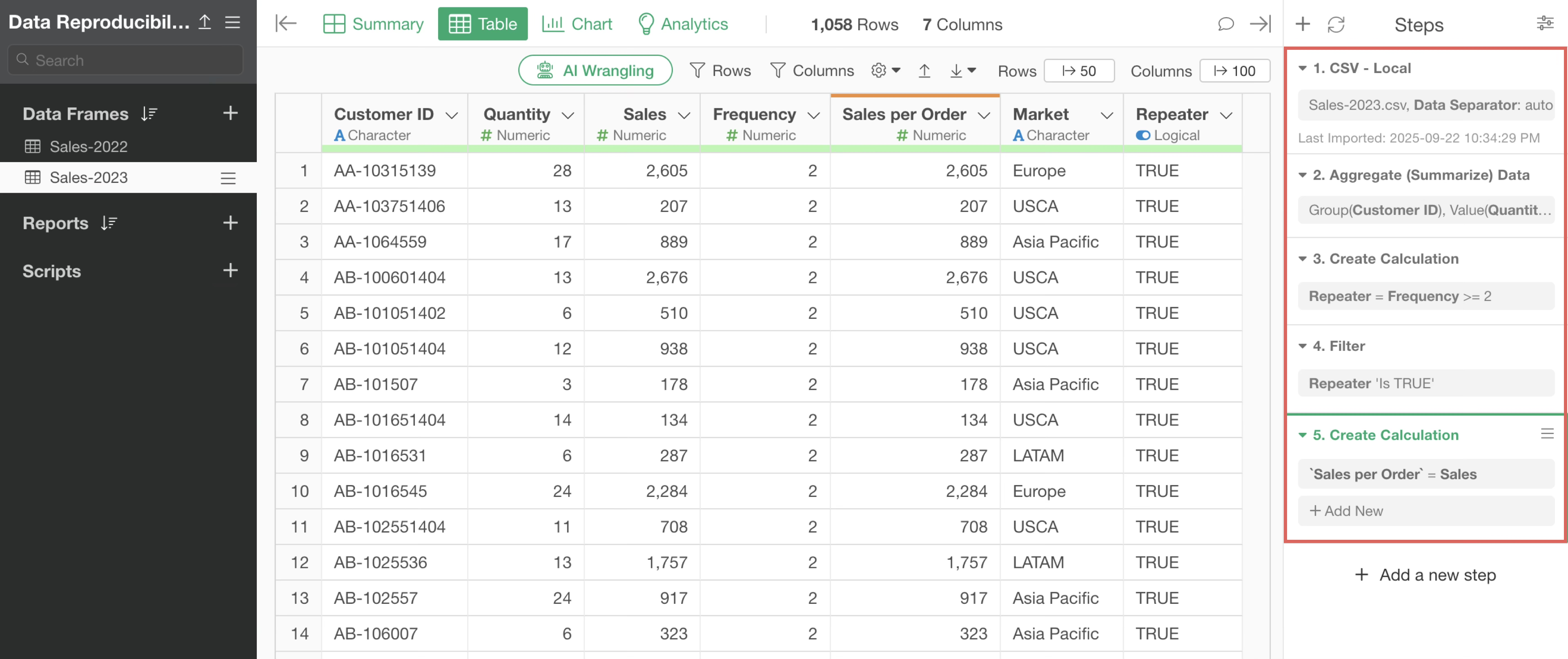This screenshot has width=1568, height=659.
Task: Collapse the 2. Aggregate (Summarize) Data step
Action: (x=1303, y=175)
